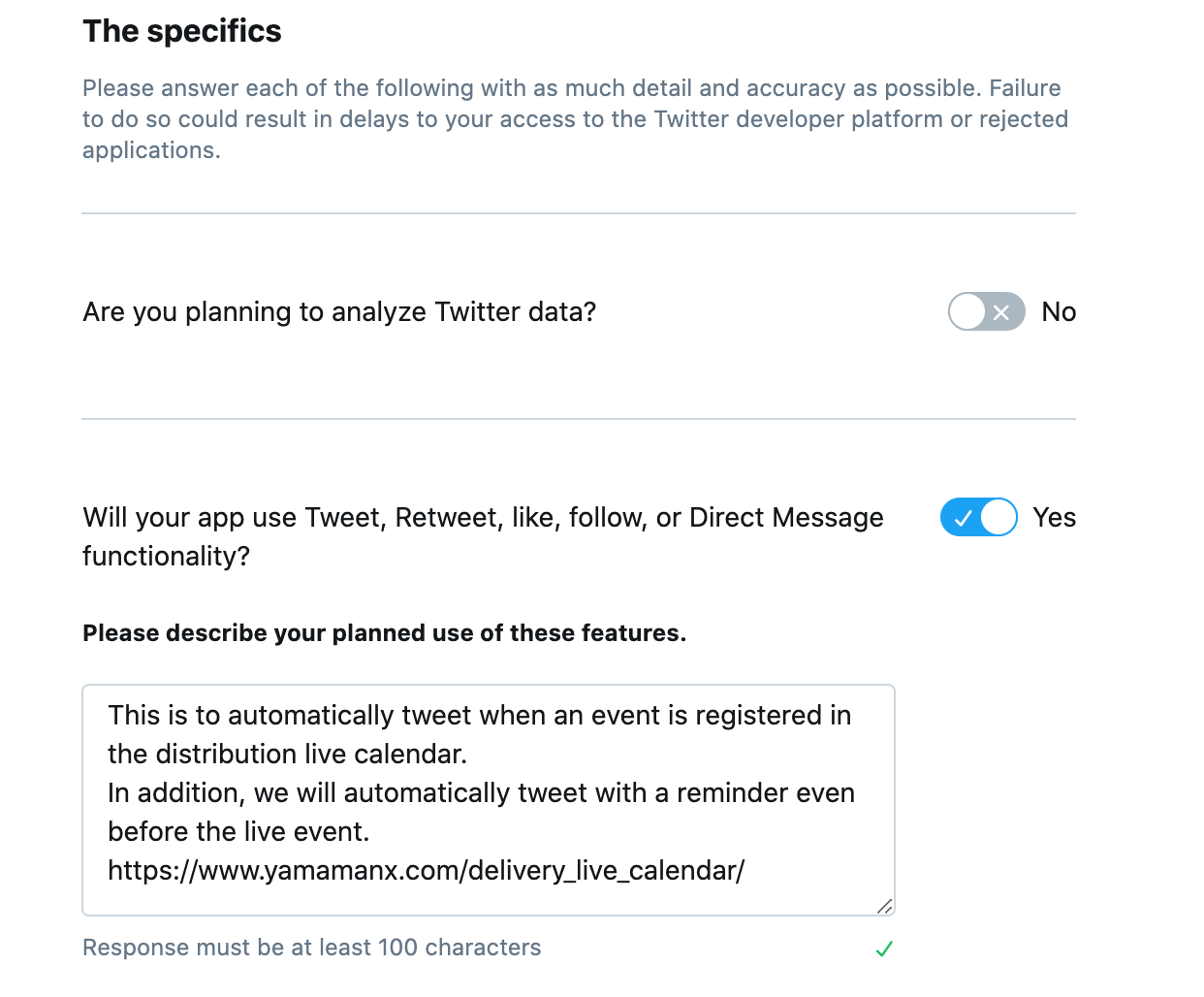Click the 'No' label beside the toggle
Screen dimensions: 1204x997
(1059, 311)
